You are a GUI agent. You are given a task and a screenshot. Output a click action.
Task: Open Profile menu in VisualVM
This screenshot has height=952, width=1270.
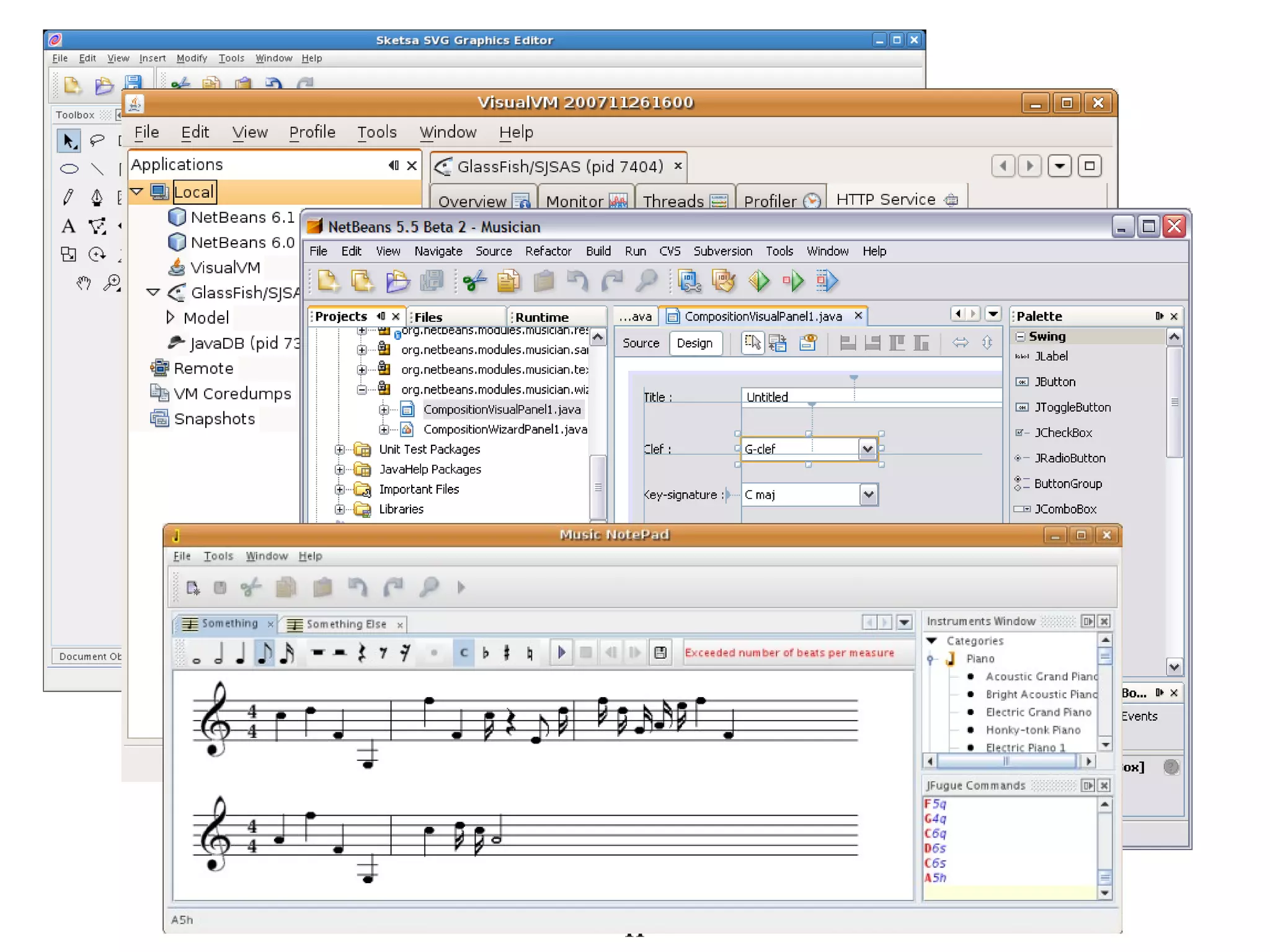click(312, 132)
